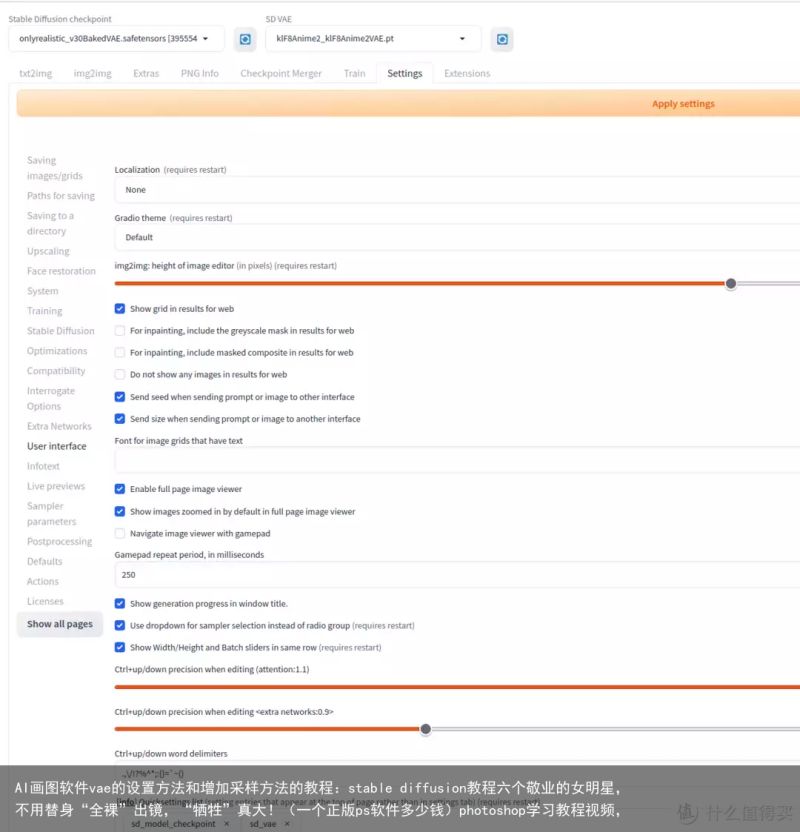Switch to the txt2img tab
Image resolution: width=800 pixels, height=832 pixels.
[x=36, y=73]
